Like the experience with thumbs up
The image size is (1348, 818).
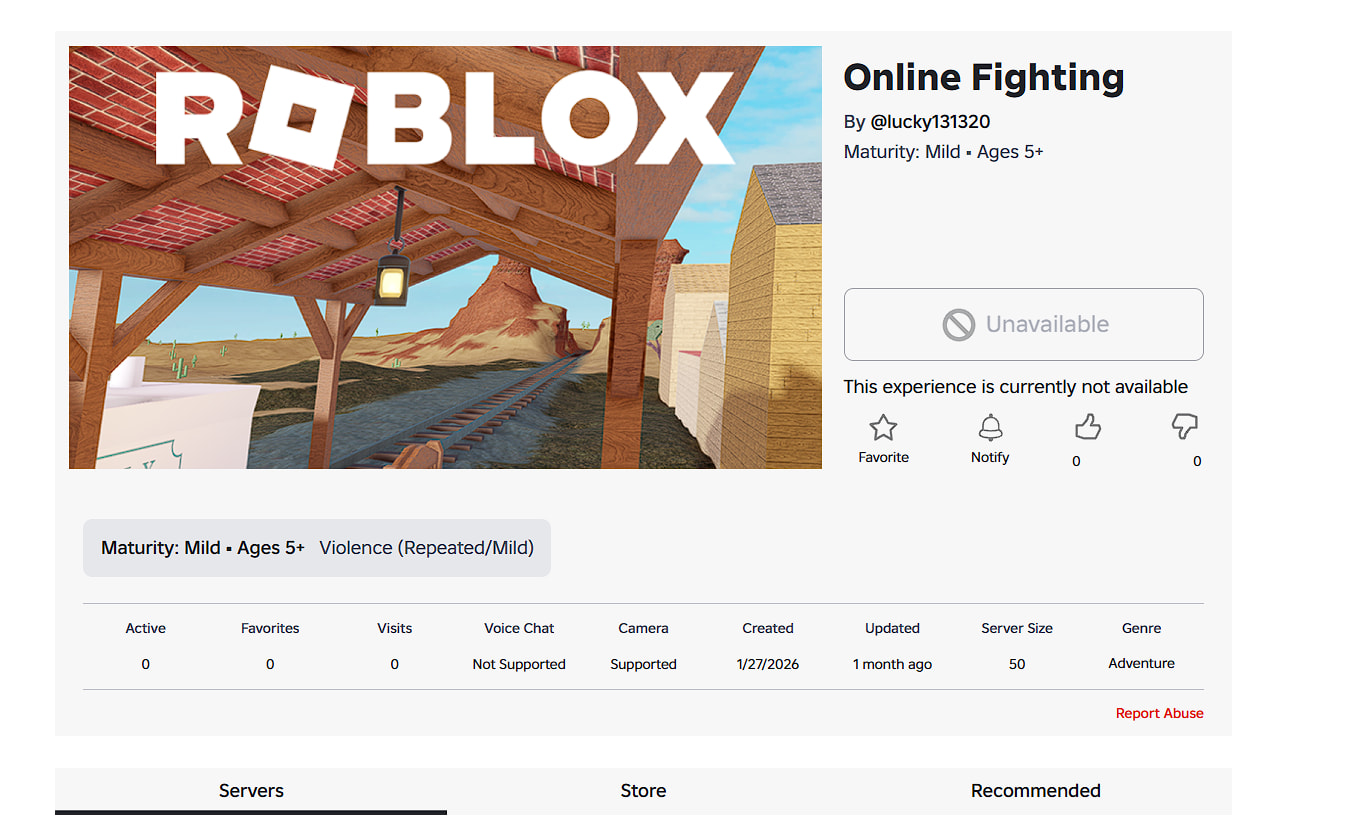tap(1087, 429)
